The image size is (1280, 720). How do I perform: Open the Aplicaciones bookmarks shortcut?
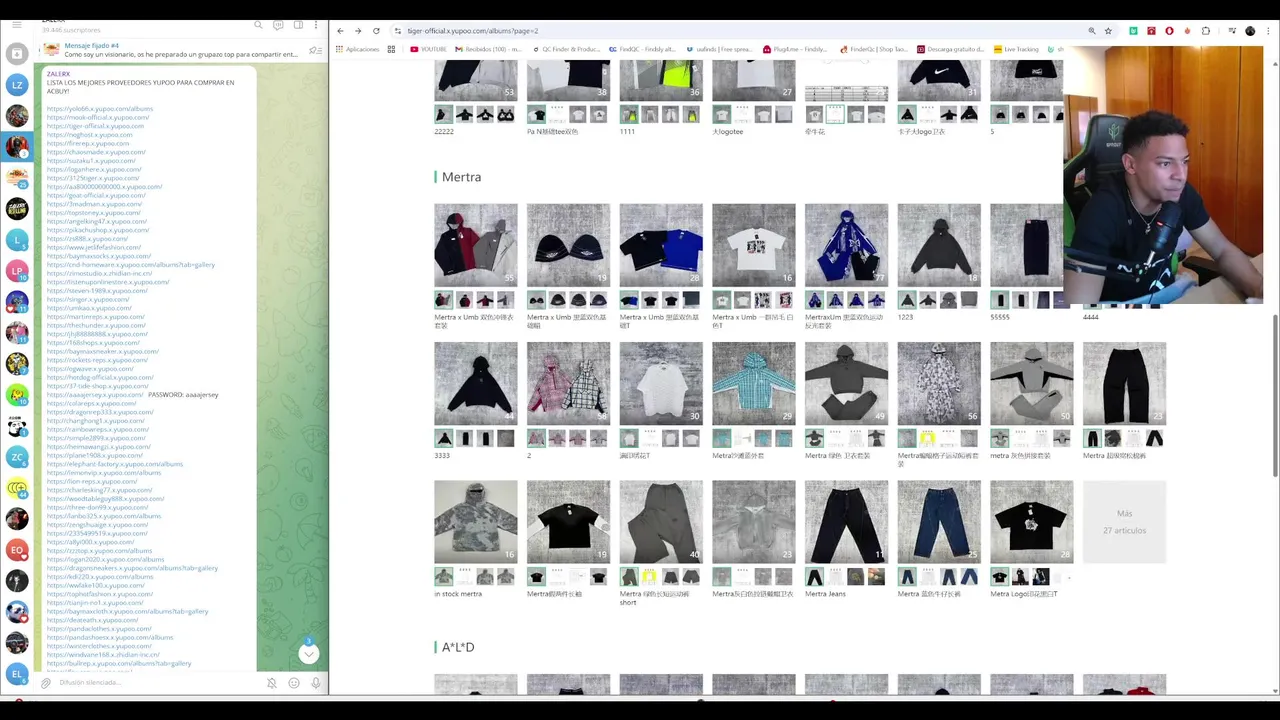pyautogui.click(x=357, y=49)
